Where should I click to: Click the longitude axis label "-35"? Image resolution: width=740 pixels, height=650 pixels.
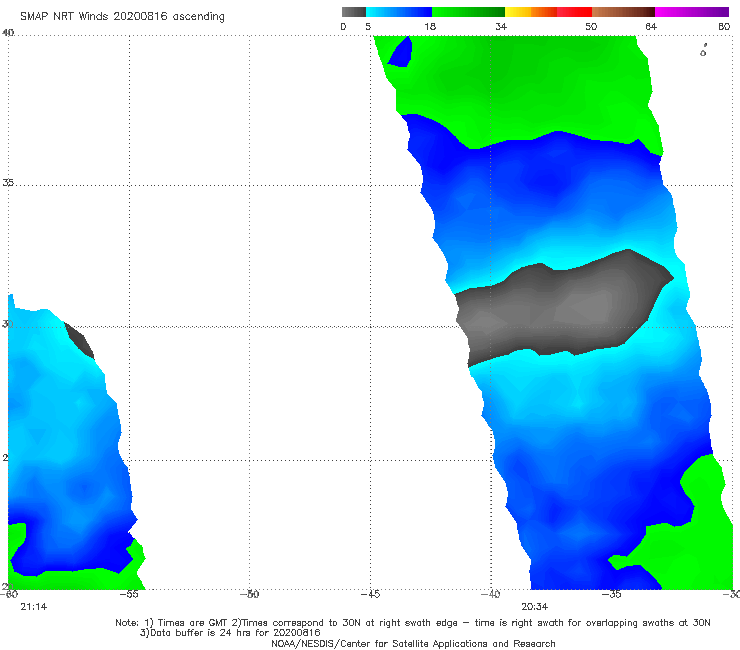coord(612,594)
